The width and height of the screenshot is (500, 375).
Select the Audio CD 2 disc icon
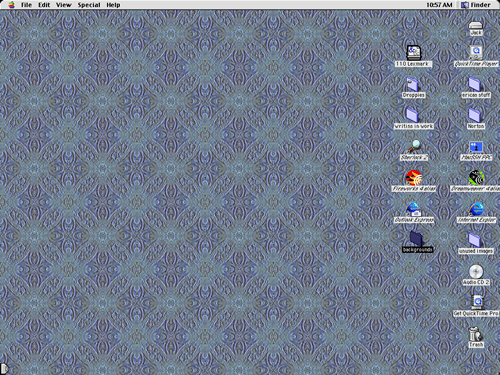[x=476, y=271]
